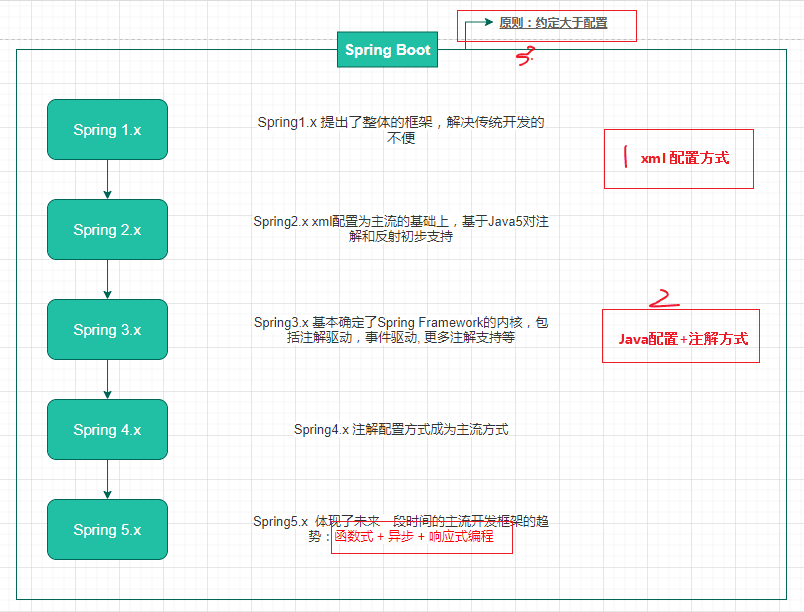Click the red '函数式 + 异步 + 响应式编程' box

tap(421, 538)
